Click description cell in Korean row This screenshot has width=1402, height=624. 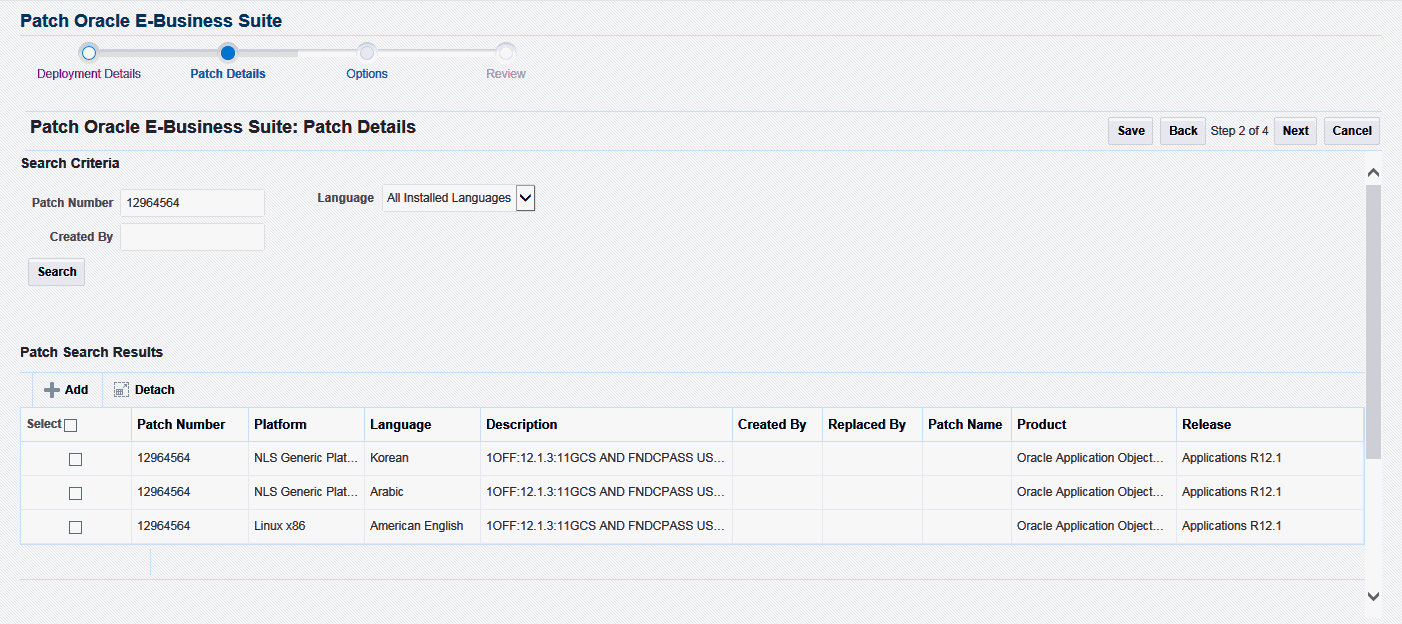coord(606,458)
